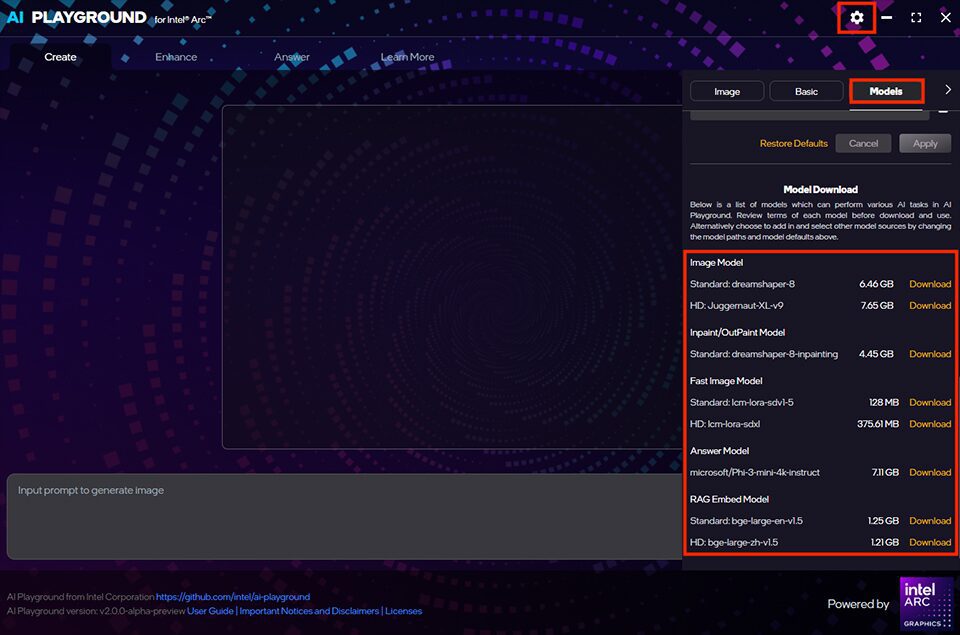Download the Juggernaut-XL-v9 HD model
This screenshot has height=635, width=960.
point(929,306)
